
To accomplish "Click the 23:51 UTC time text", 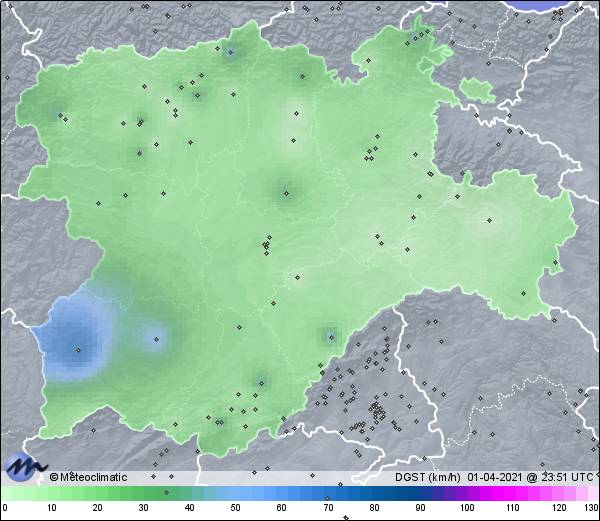I will point(566,477).
